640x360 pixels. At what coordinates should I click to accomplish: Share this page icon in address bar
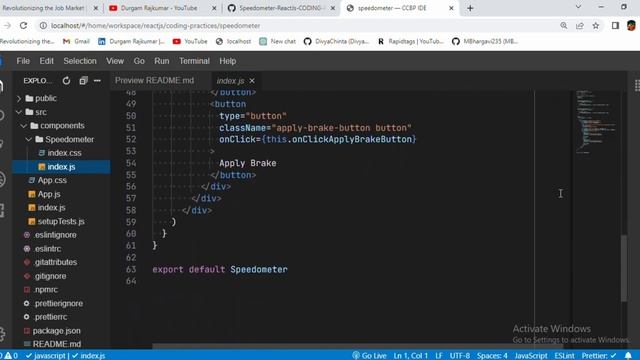[x=580, y=26]
